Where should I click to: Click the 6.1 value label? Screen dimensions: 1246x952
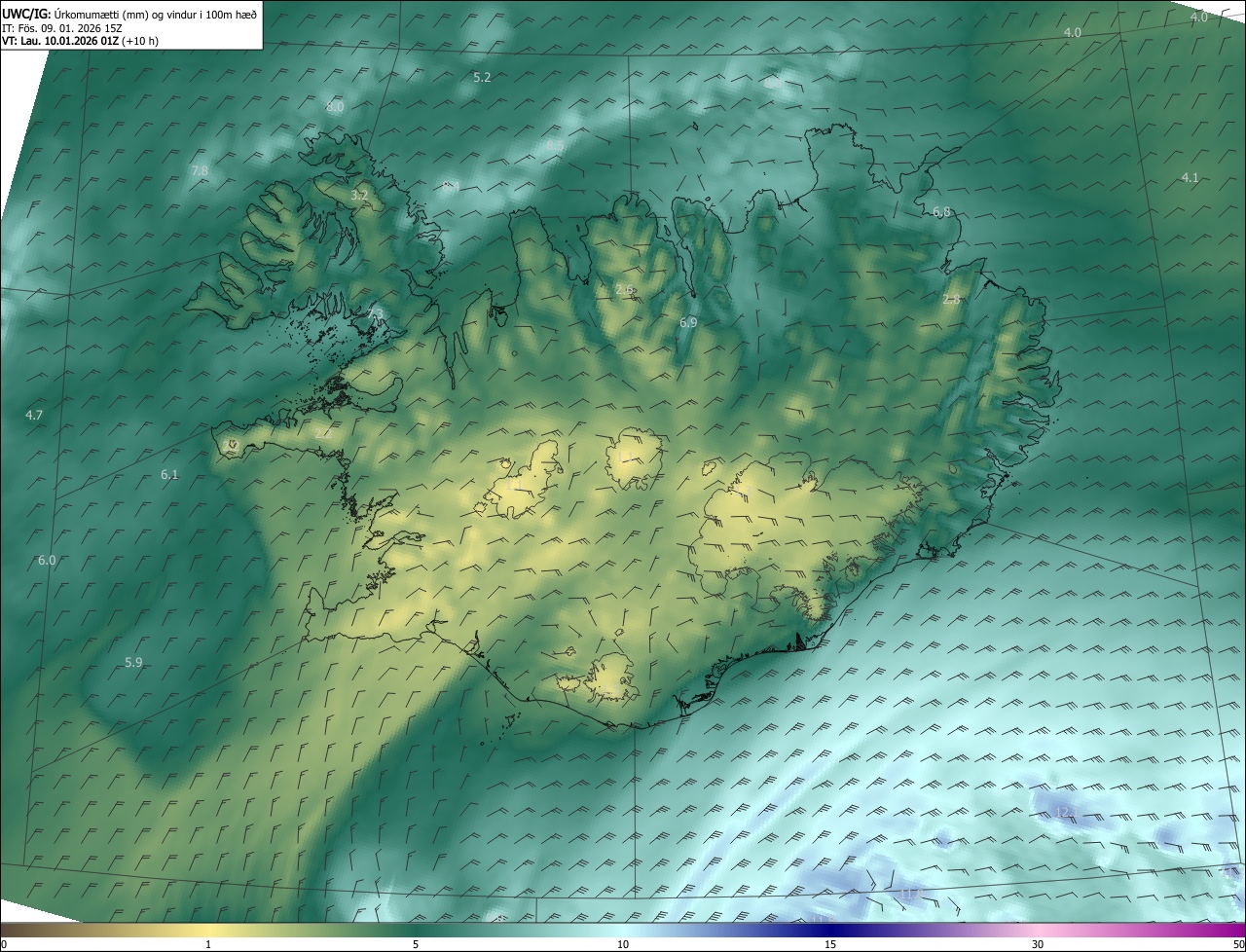tap(169, 474)
